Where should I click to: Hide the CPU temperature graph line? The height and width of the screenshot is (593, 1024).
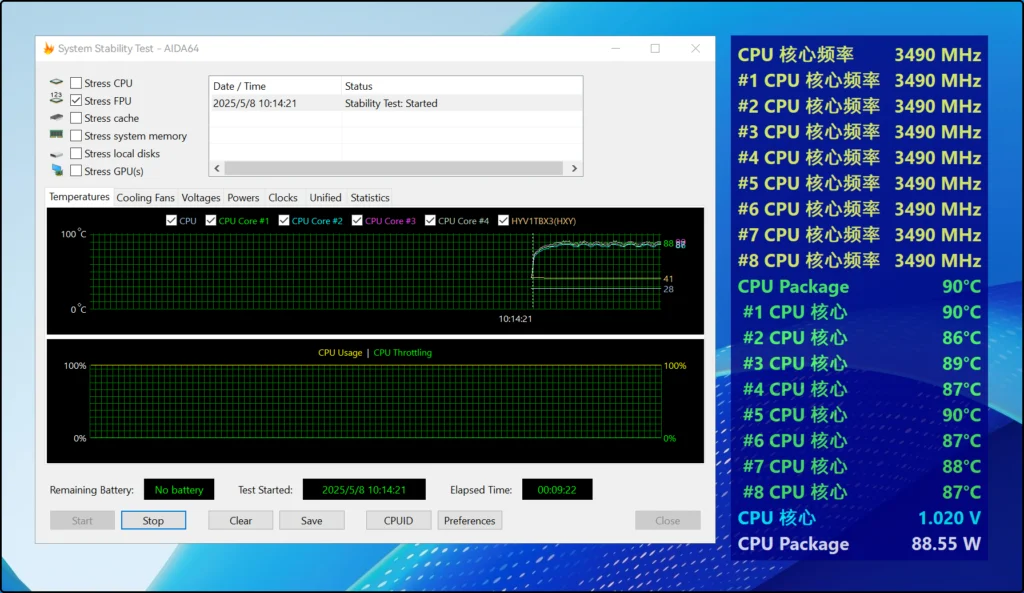tap(171, 221)
